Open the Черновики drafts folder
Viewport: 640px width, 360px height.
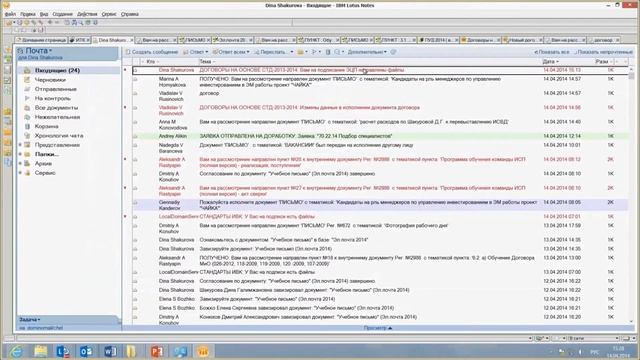point(50,80)
